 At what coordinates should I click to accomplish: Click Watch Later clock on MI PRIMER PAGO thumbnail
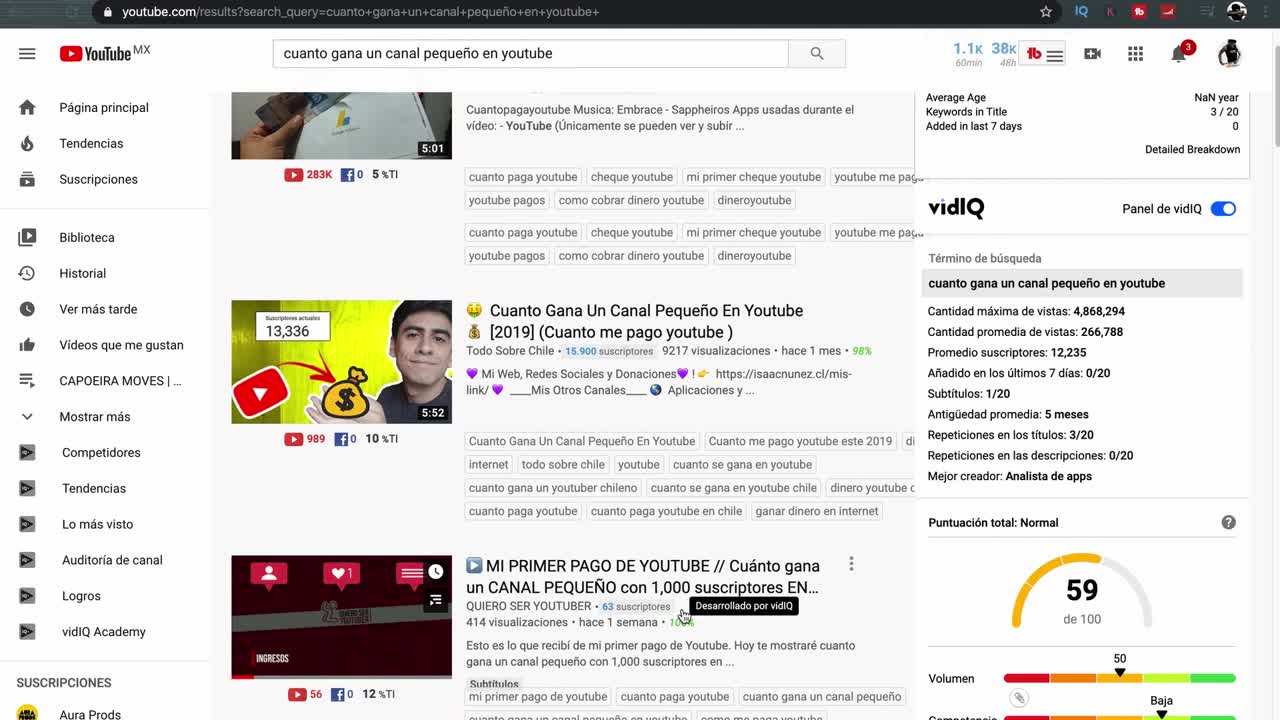coord(436,572)
